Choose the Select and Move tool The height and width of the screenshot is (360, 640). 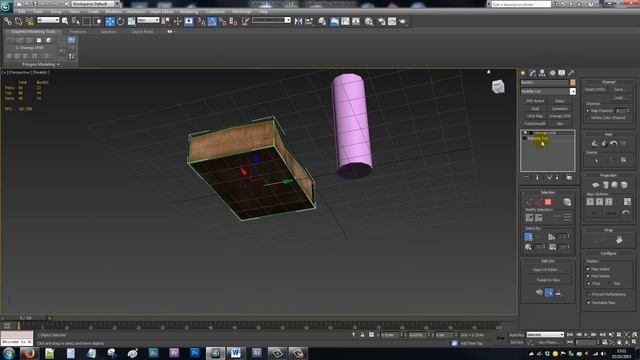109,21
